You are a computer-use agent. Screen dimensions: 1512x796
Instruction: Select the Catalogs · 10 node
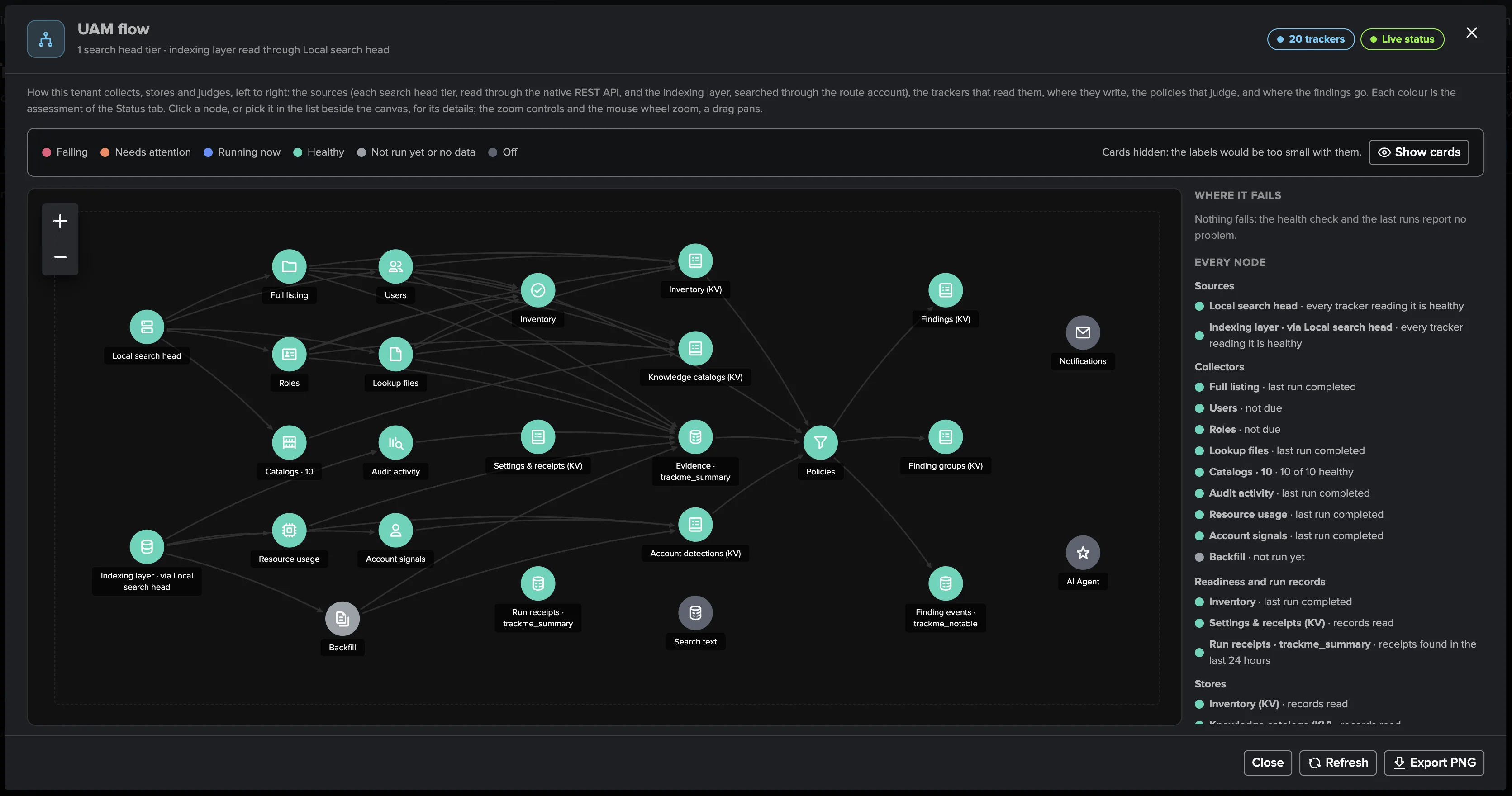[289, 443]
